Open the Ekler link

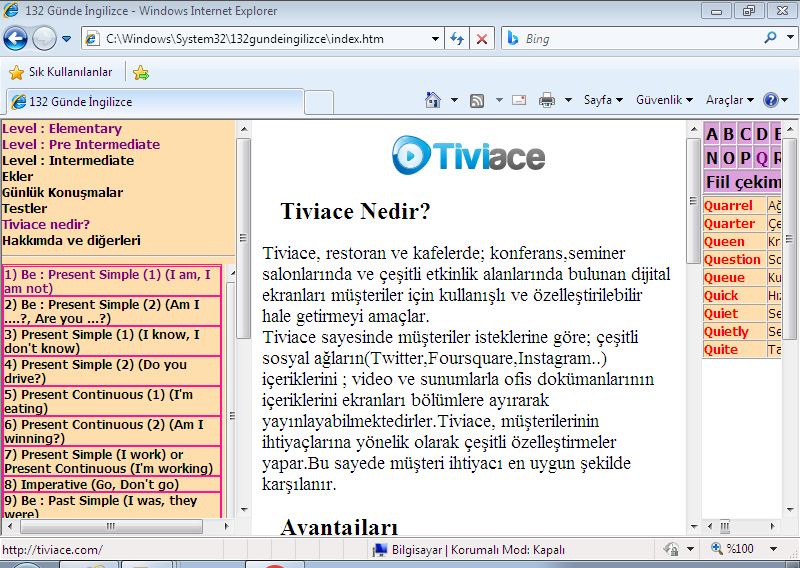tap(17, 177)
